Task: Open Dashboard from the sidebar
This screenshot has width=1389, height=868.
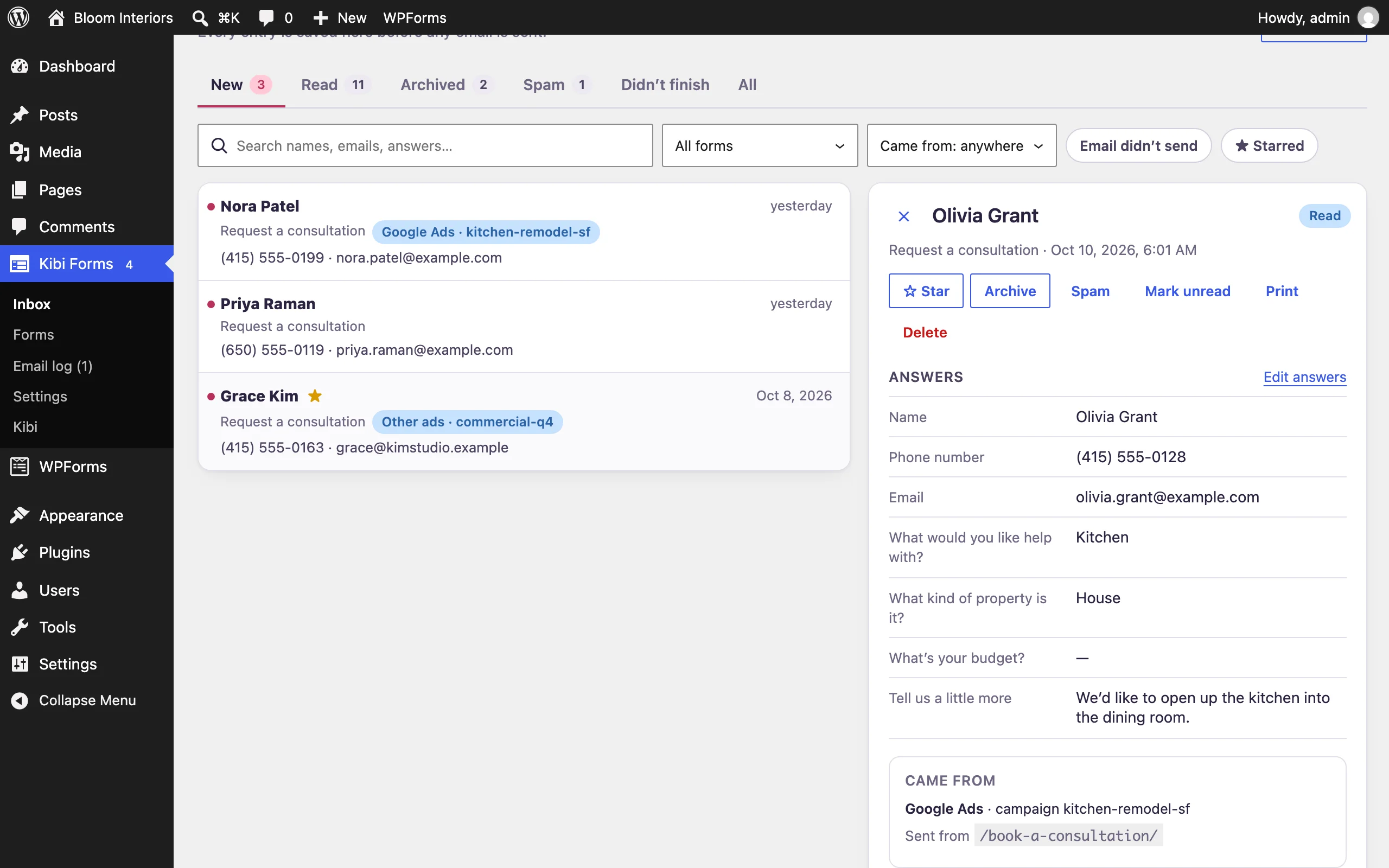Action: pyautogui.click(x=87, y=66)
